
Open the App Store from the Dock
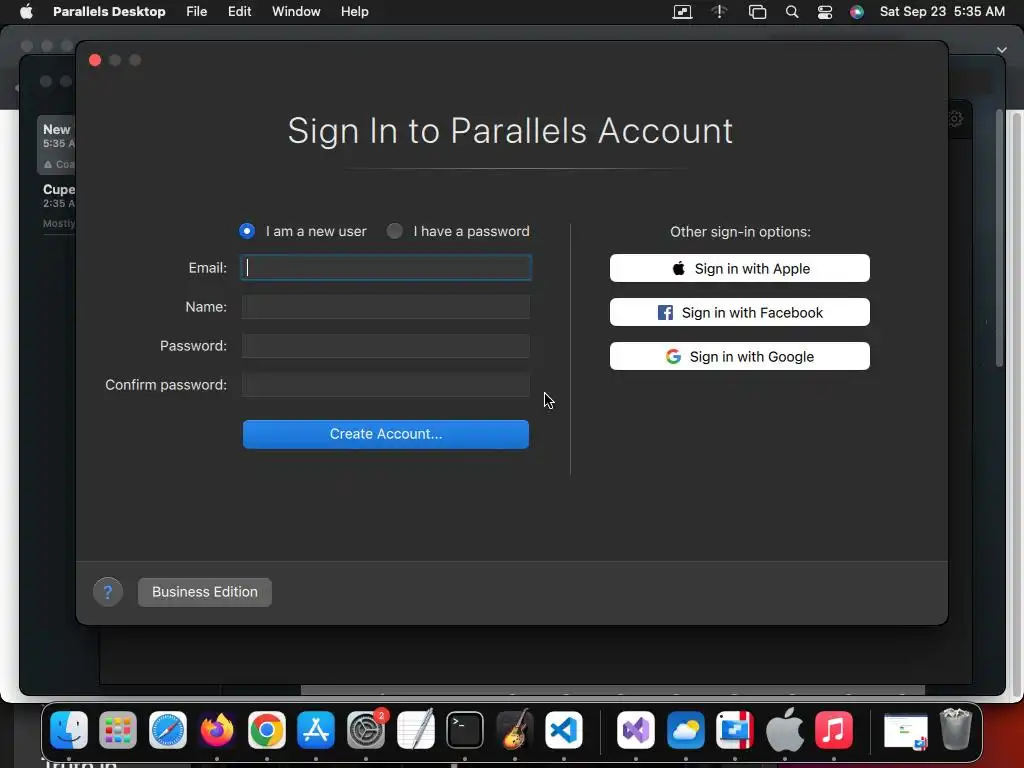(316, 729)
